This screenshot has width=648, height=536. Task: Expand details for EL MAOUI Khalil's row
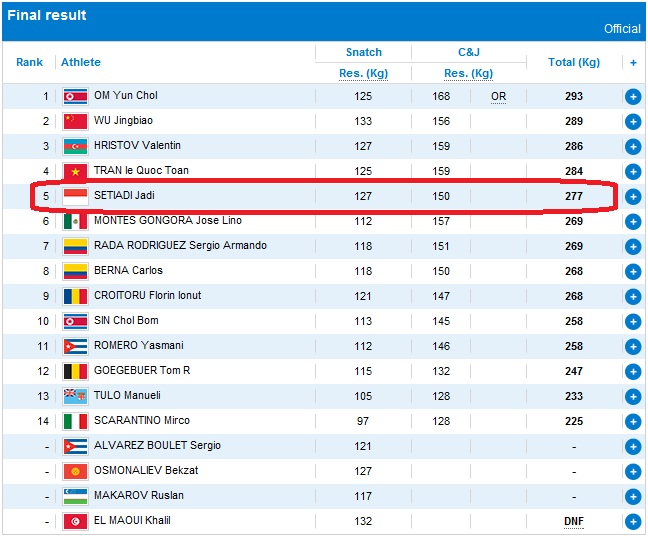[632, 521]
